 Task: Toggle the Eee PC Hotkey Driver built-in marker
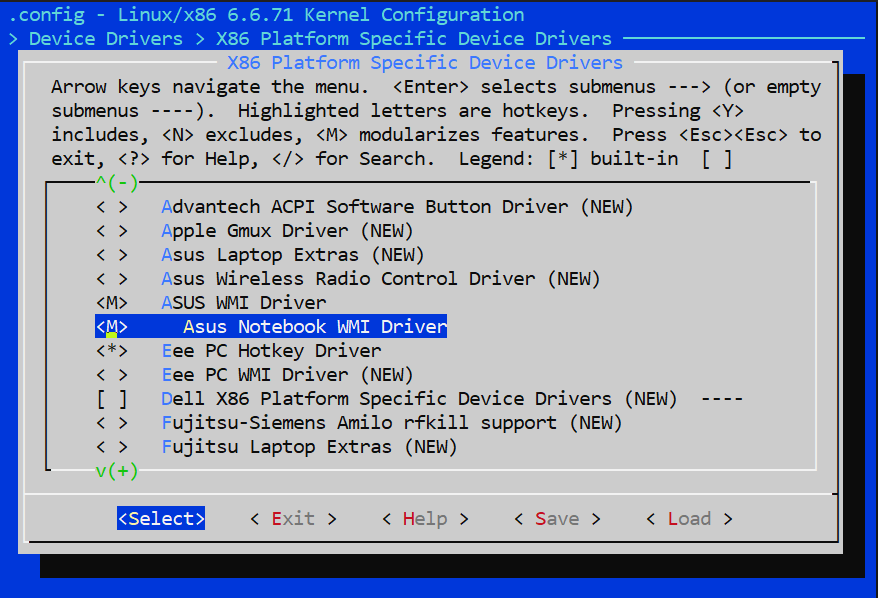pyautogui.click(x=112, y=351)
